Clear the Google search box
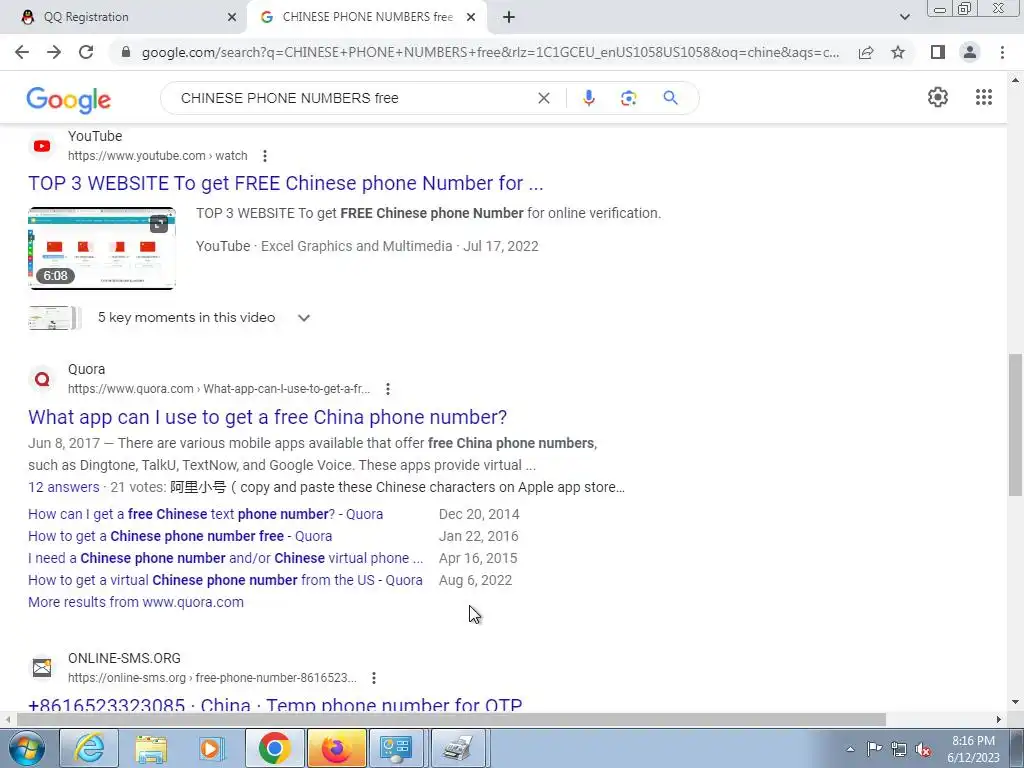1024x768 pixels. click(543, 98)
